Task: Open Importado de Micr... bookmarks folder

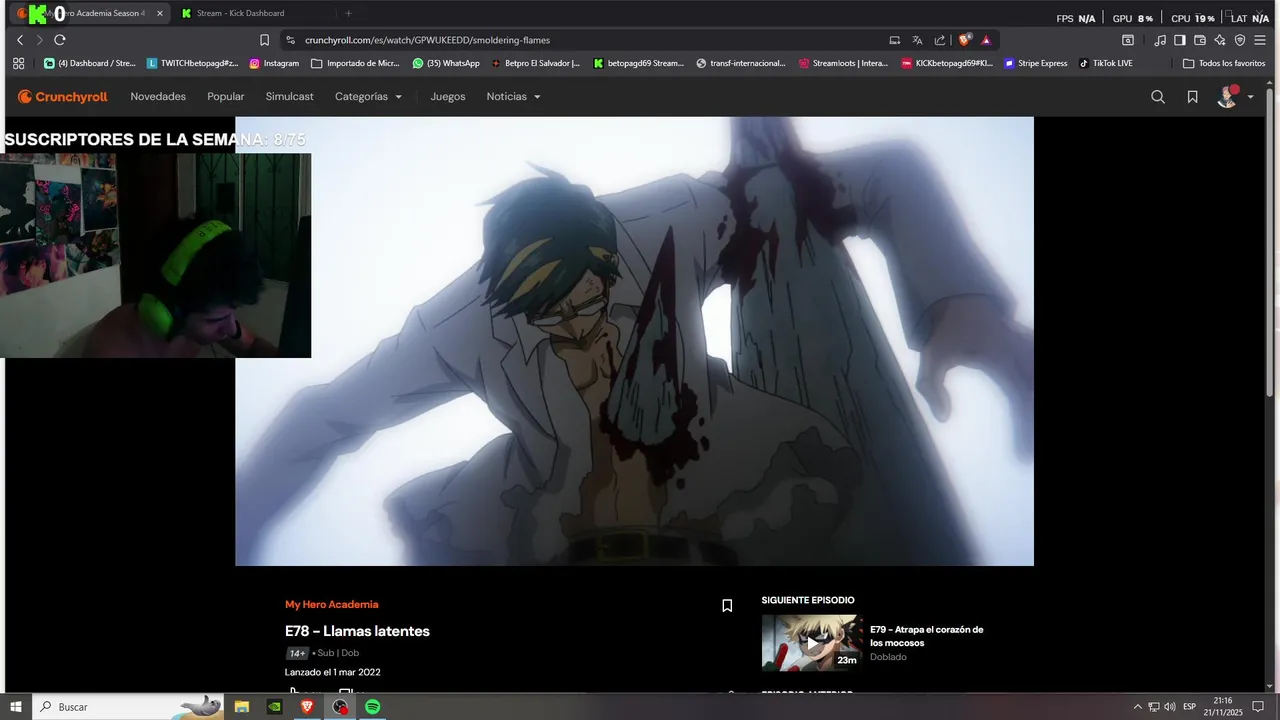Action: [355, 63]
